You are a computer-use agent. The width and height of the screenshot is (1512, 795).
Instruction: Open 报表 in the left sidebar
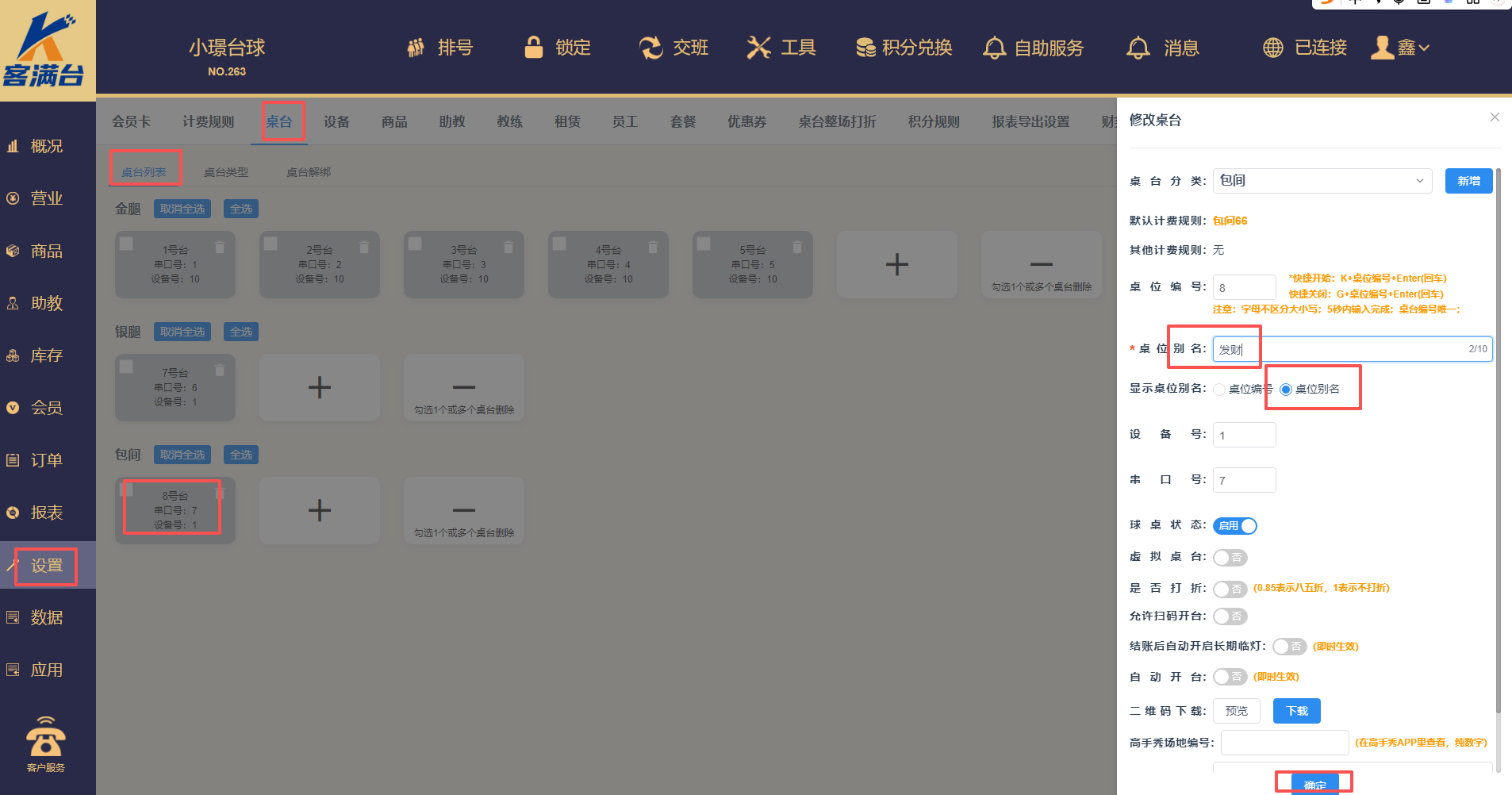(46, 513)
